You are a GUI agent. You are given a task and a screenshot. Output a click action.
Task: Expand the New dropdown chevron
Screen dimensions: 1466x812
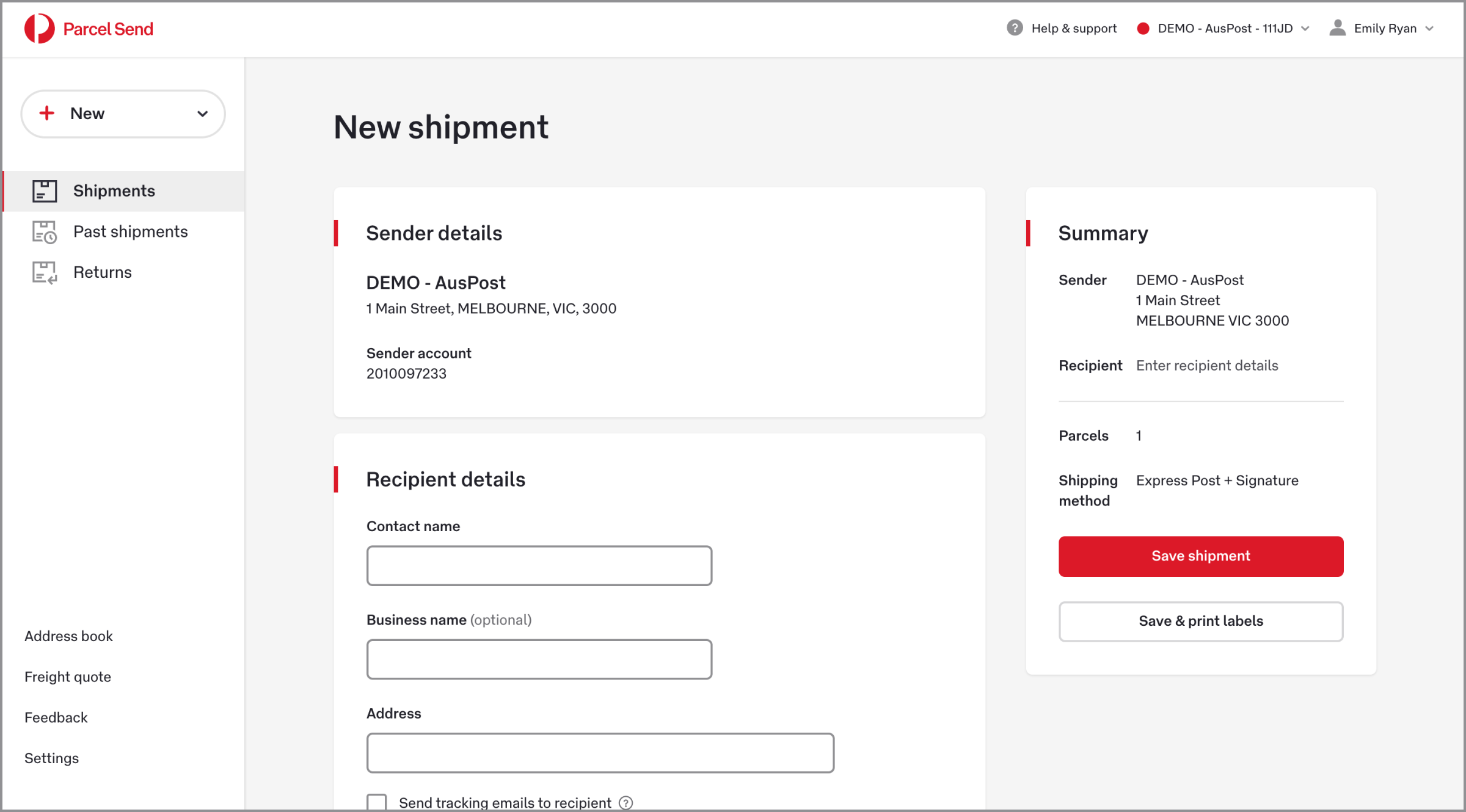point(202,114)
